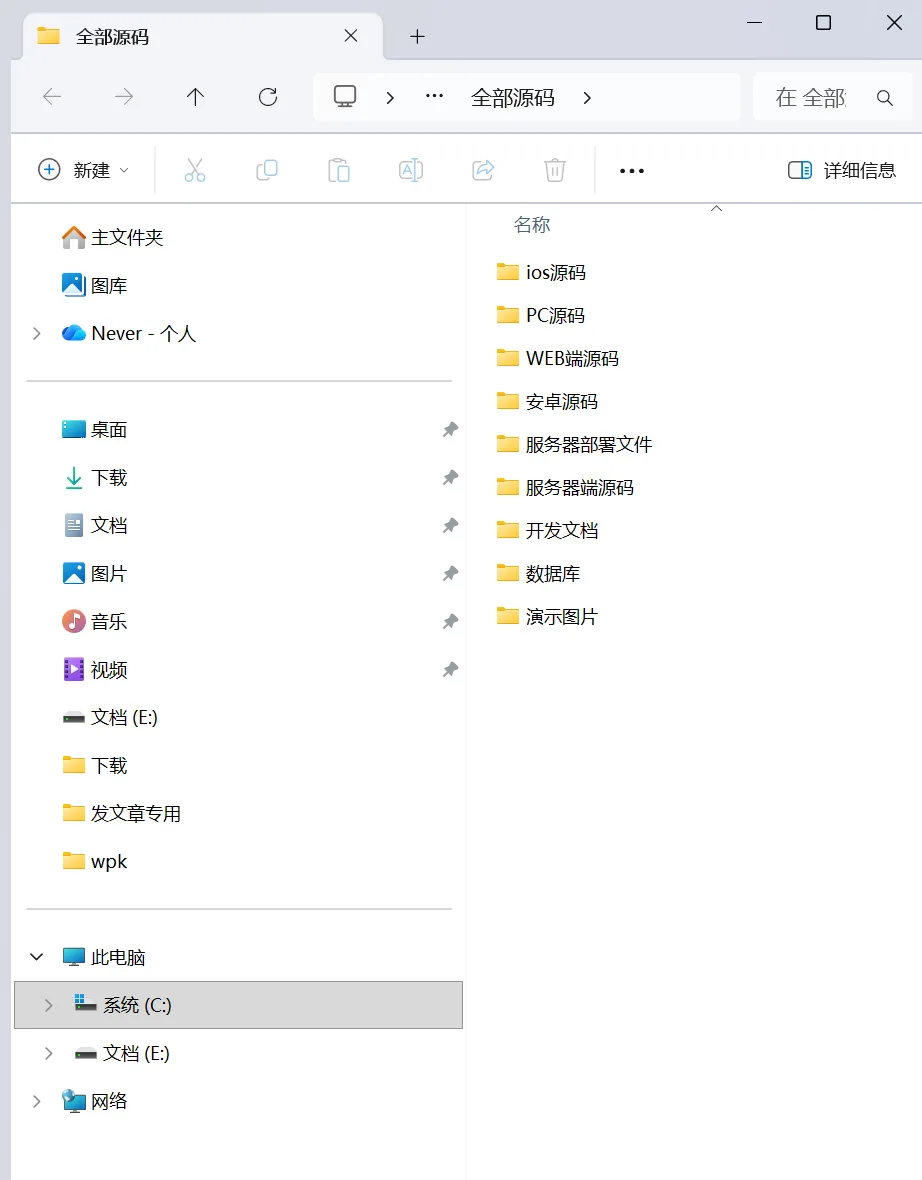Open 桌面 quick access folder
Image resolution: width=922 pixels, height=1180 pixels.
94,430
